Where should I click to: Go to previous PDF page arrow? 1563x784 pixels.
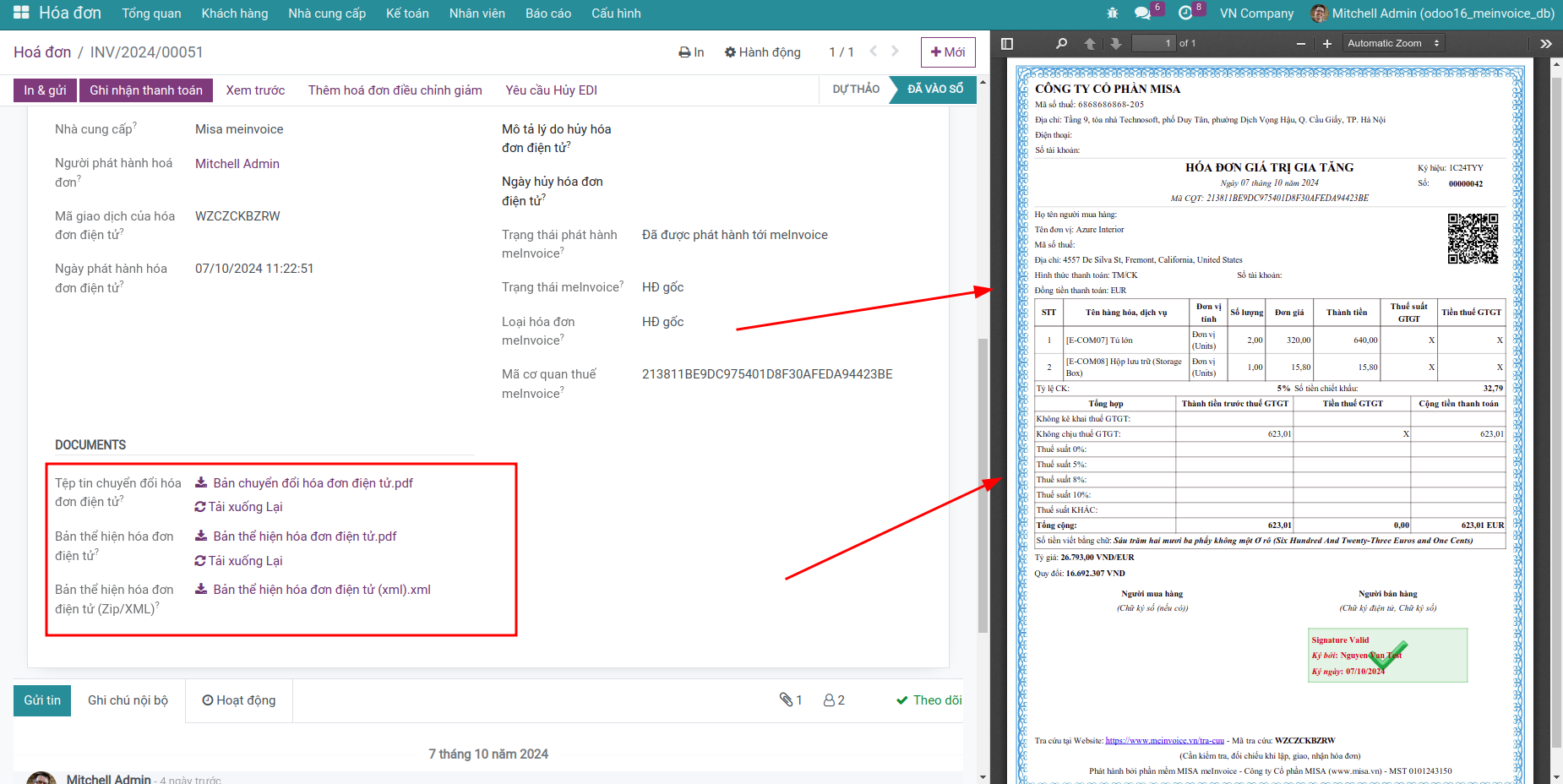coord(1090,44)
